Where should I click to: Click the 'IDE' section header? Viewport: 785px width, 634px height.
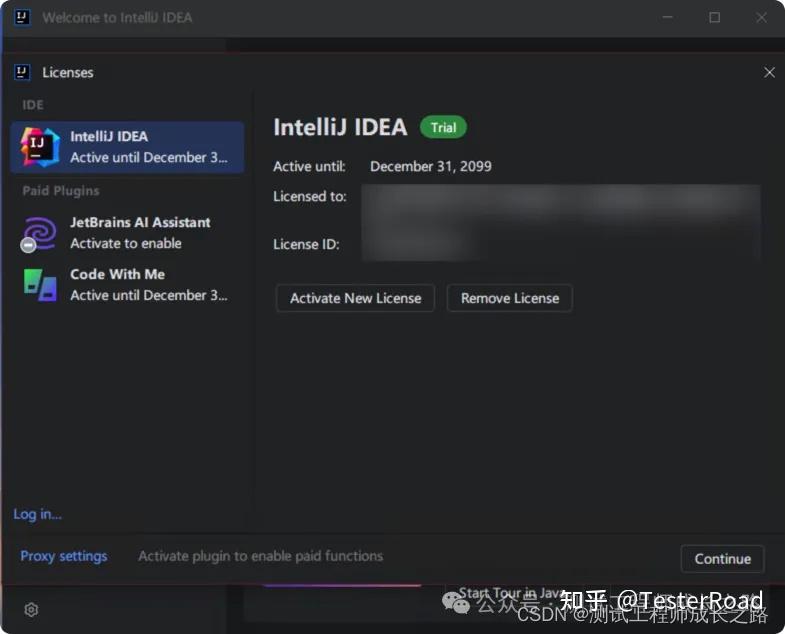(33, 105)
